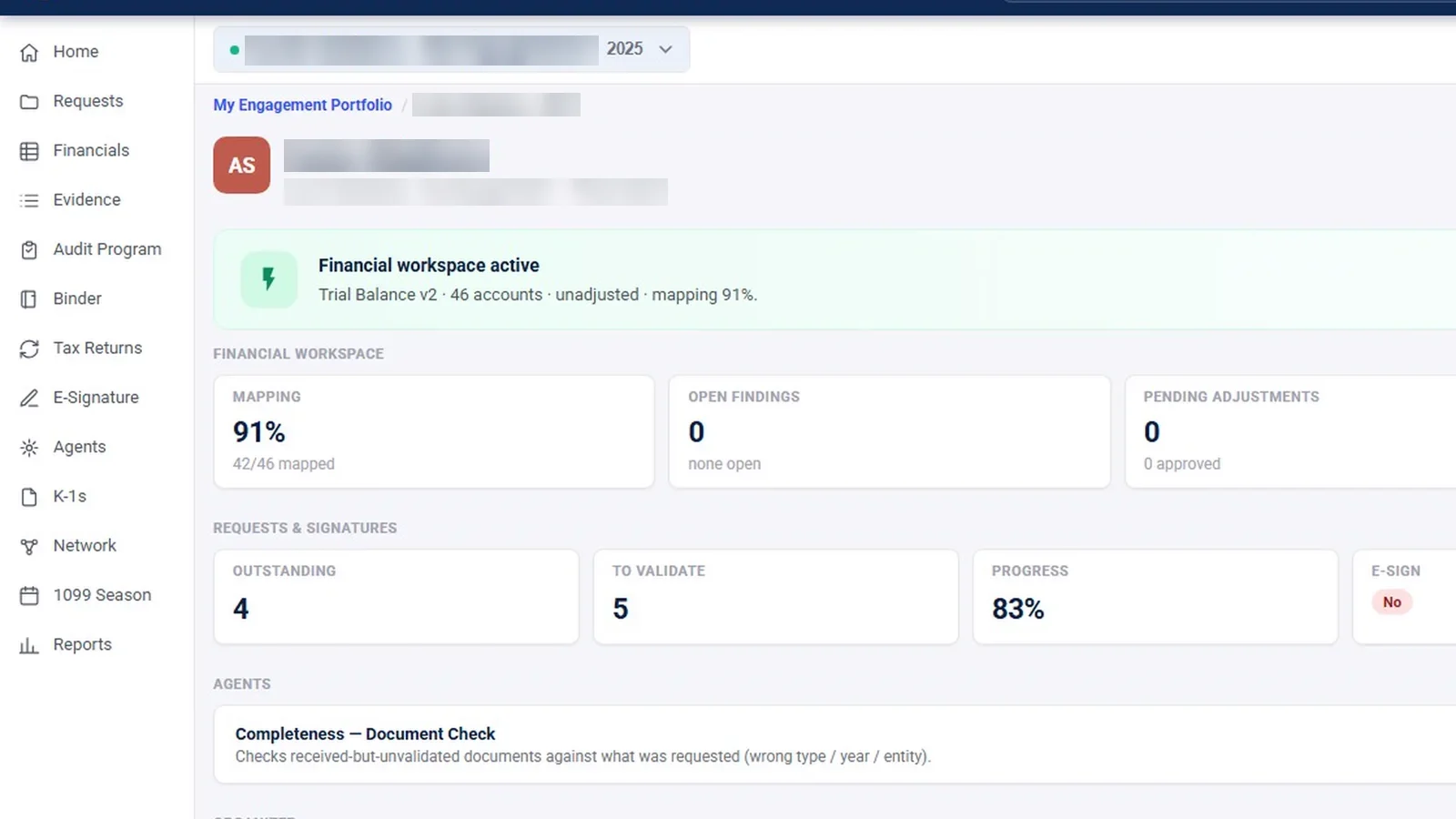Open the To Validate card
The width and height of the screenshot is (1456, 819).
[775, 597]
